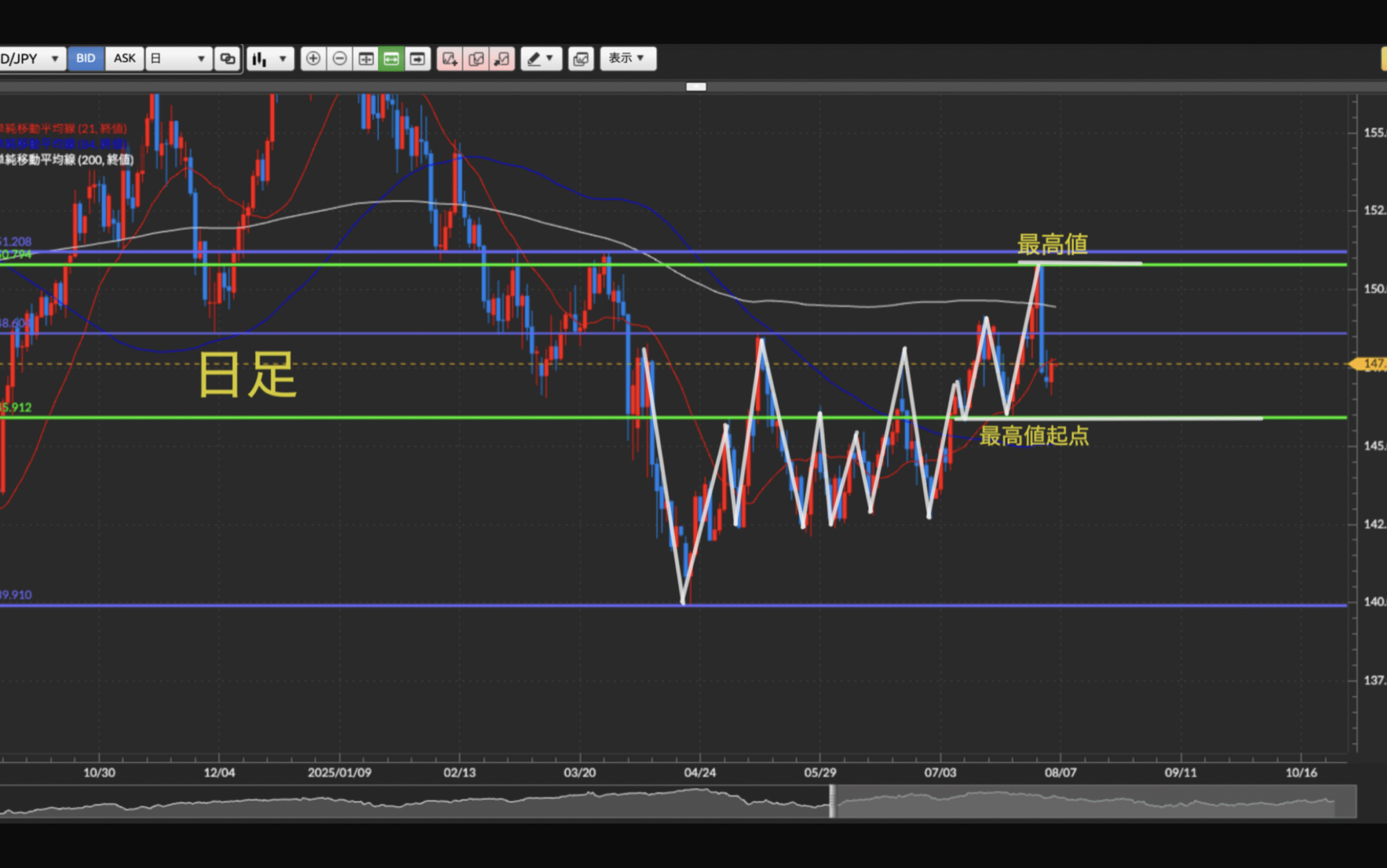This screenshot has height=868, width=1387.
Task: Click the 07/03 date label
Action: 941,772
